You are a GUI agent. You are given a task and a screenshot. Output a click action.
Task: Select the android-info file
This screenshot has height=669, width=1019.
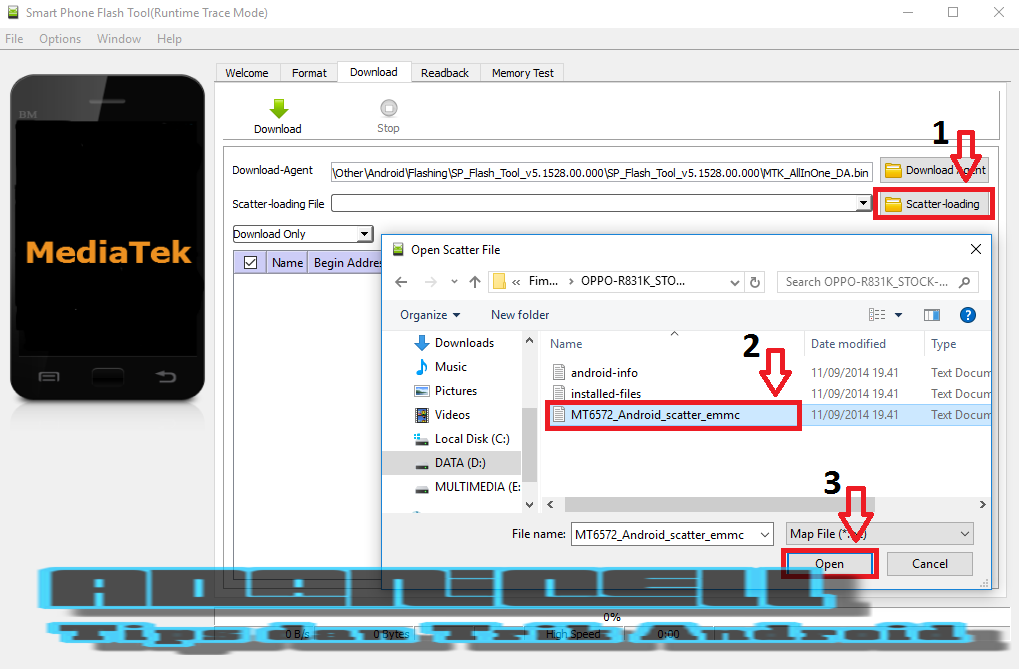pyautogui.click(x=595, y=373)
